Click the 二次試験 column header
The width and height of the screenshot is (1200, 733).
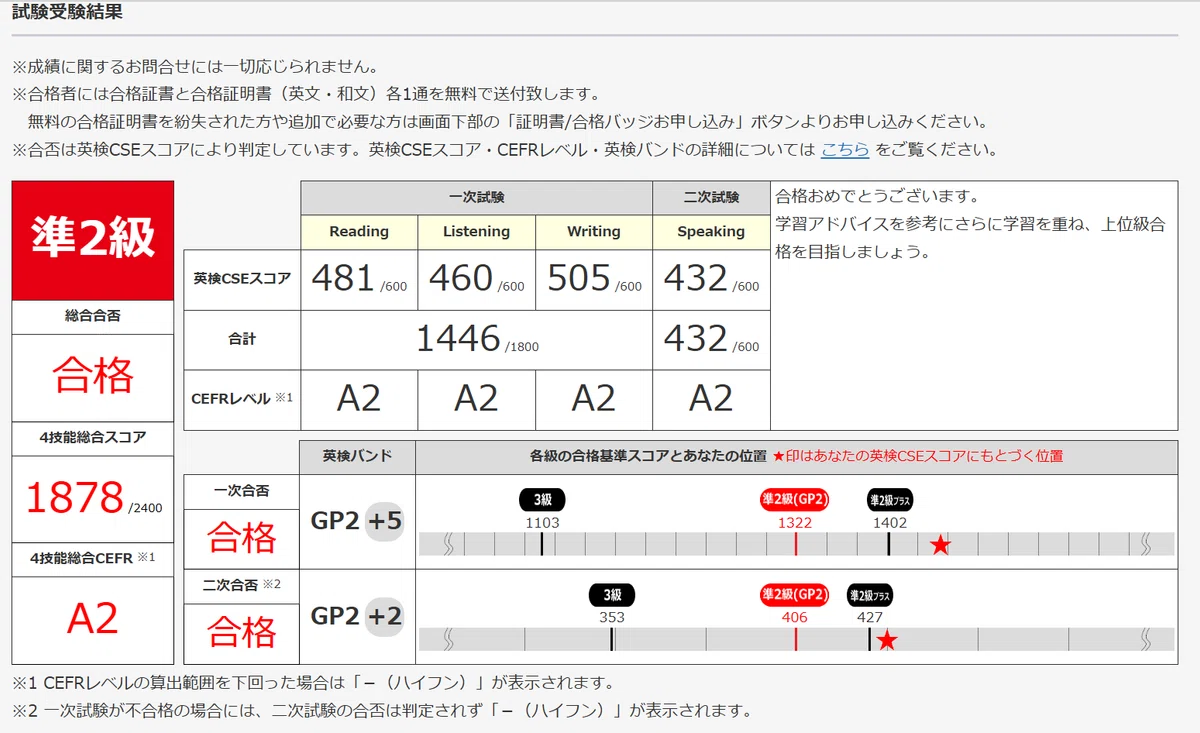tap(711, 198)
